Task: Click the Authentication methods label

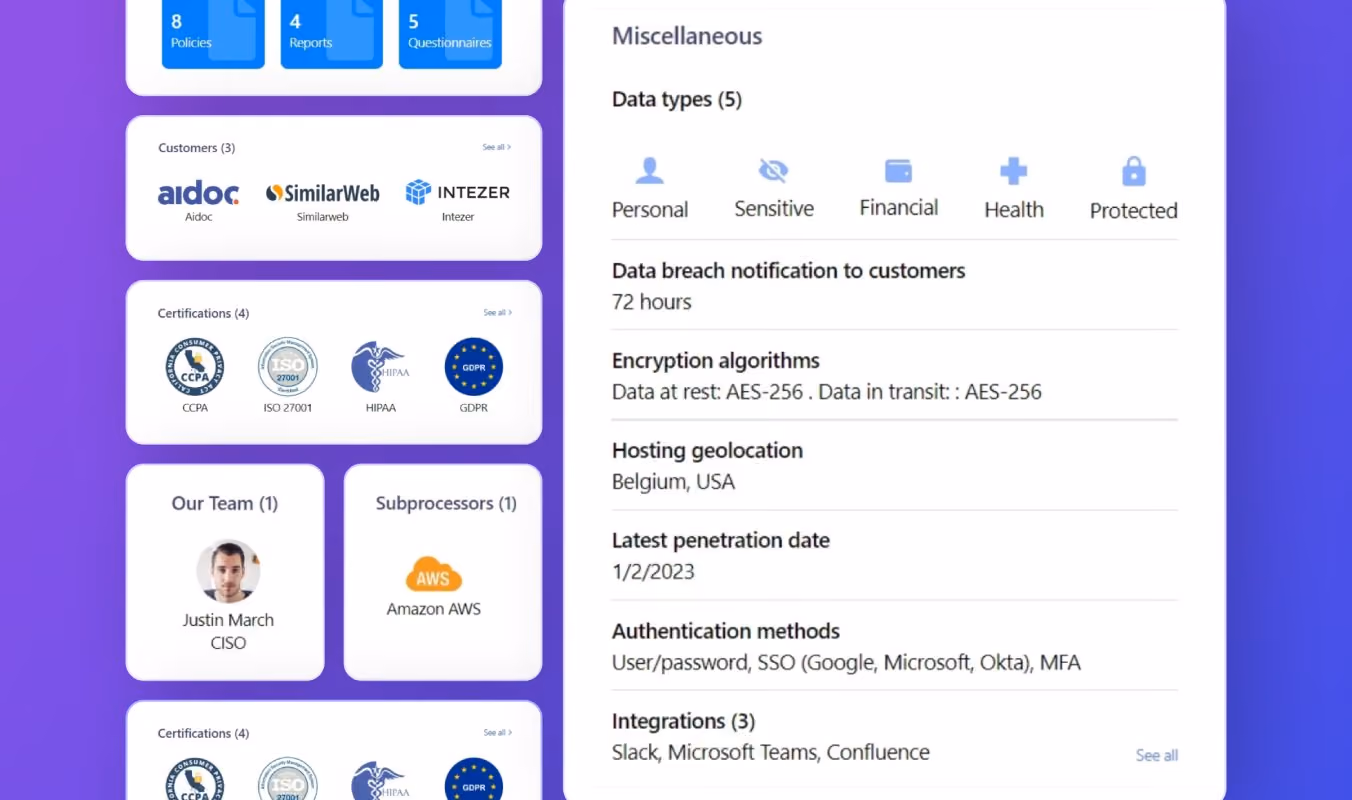Action: [x=726, y=631]
